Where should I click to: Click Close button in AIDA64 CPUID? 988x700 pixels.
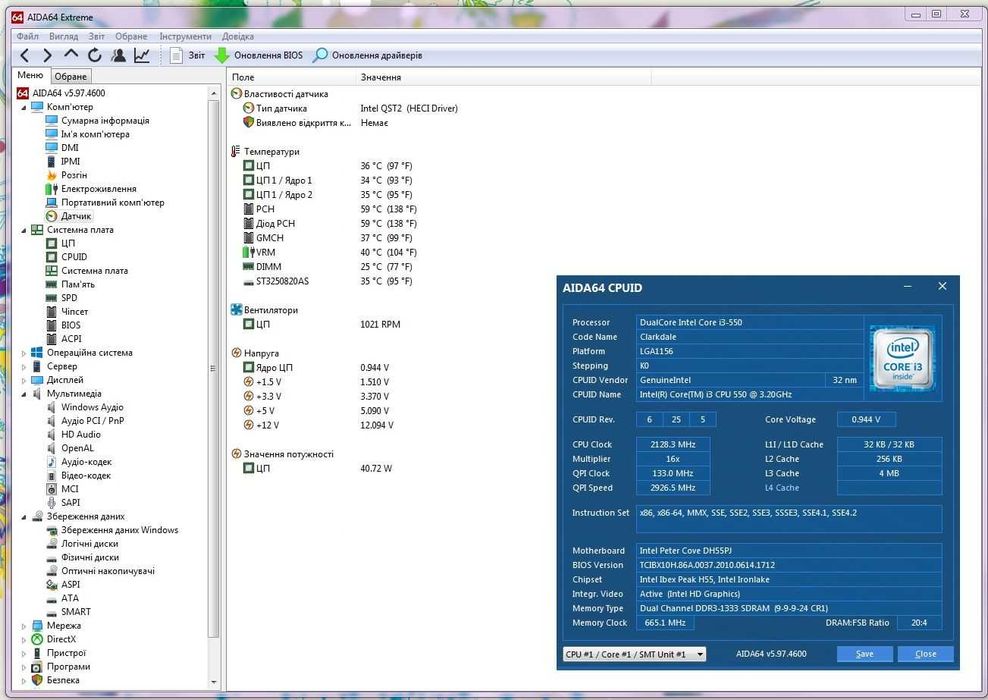point(925,654)
